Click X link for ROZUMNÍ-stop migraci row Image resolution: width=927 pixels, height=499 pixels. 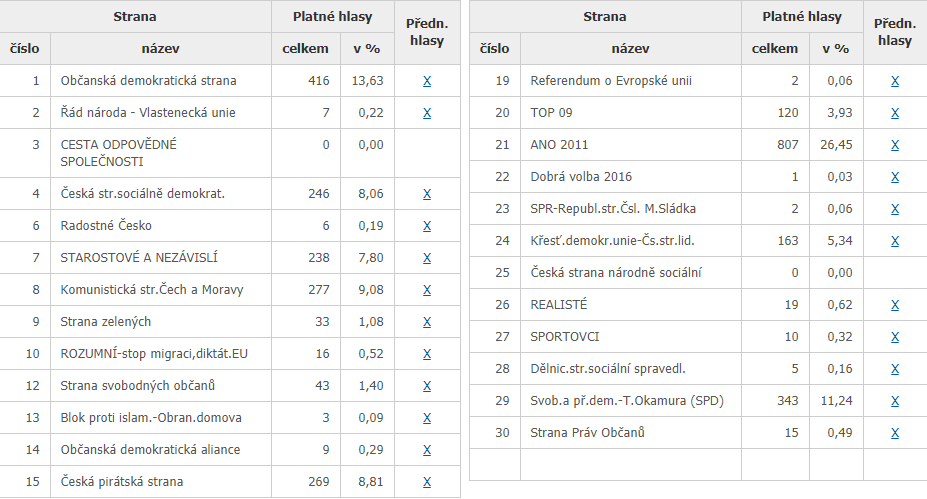click(x=427, y=354)
